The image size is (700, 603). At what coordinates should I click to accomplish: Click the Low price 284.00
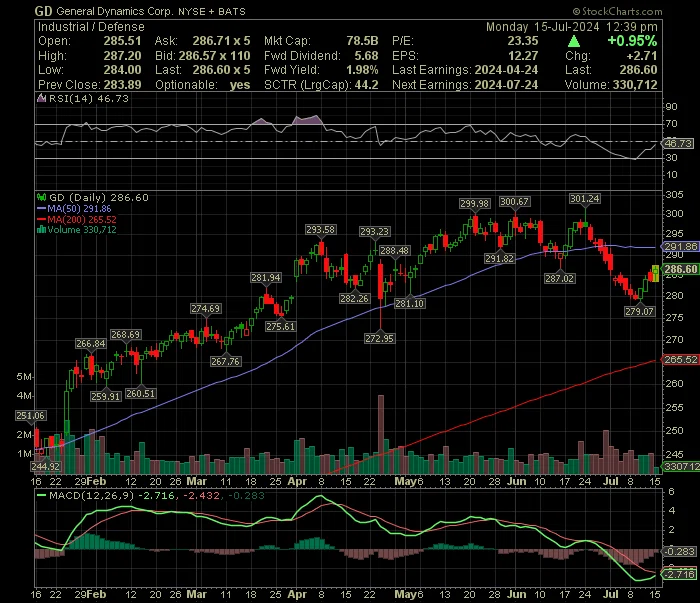[122, 70]
